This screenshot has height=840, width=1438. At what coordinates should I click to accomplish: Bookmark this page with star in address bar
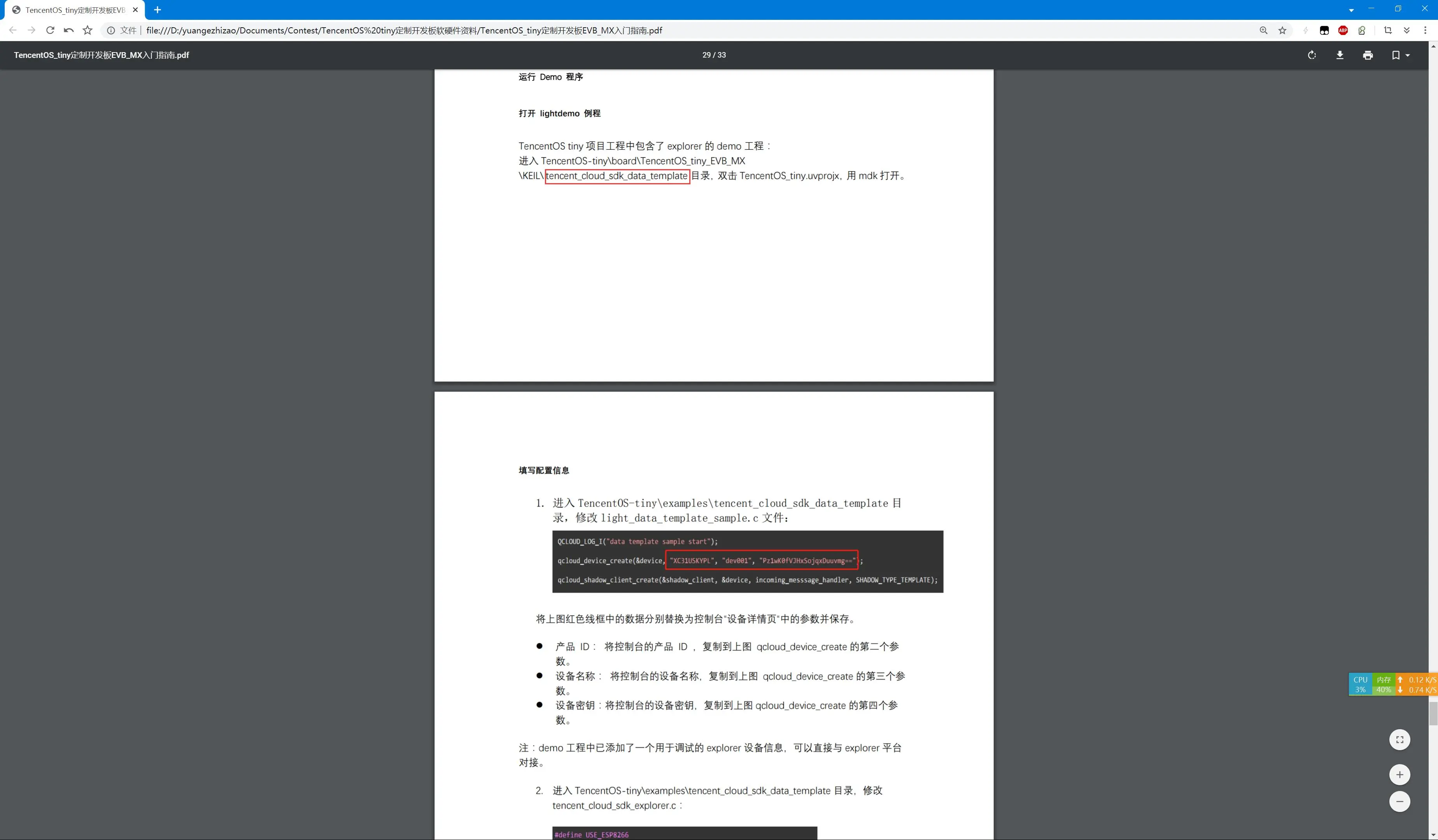point(1282,30)
